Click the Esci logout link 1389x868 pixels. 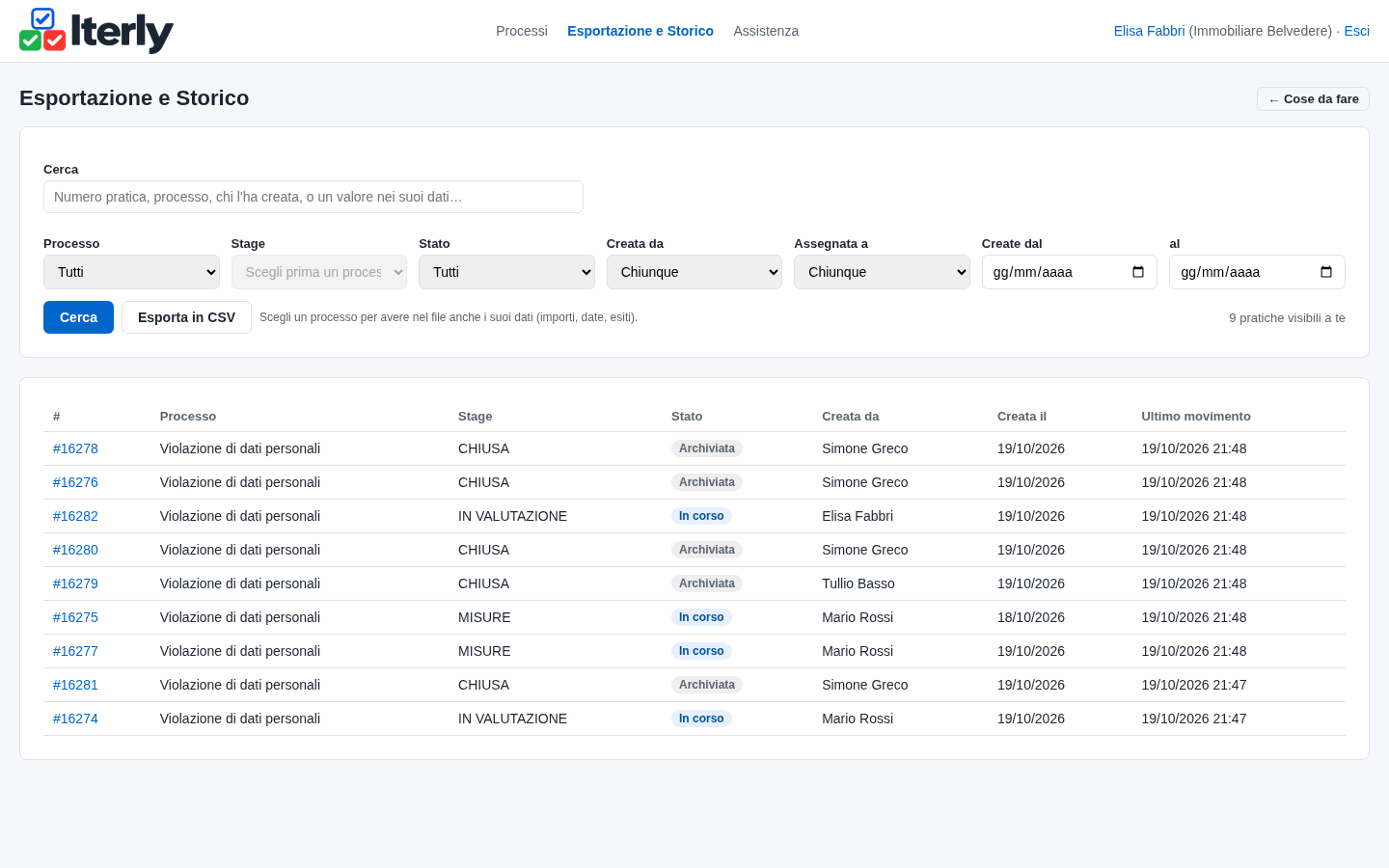tap(1356, 31)
